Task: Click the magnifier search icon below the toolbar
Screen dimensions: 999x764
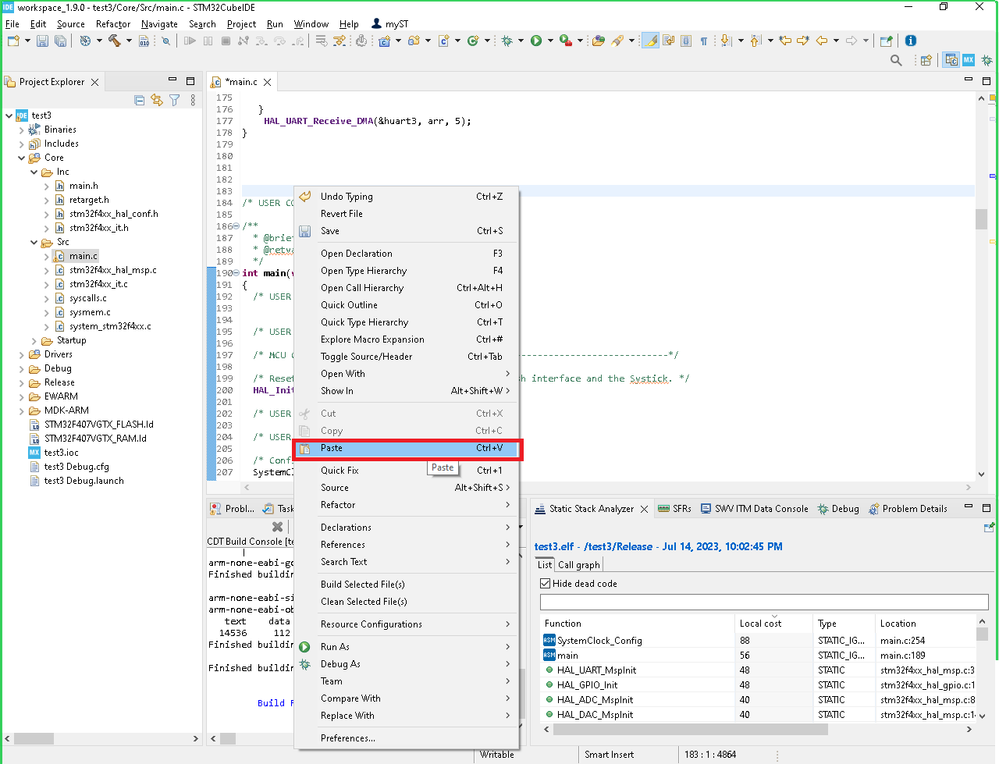Action: (x=896, y=61)
